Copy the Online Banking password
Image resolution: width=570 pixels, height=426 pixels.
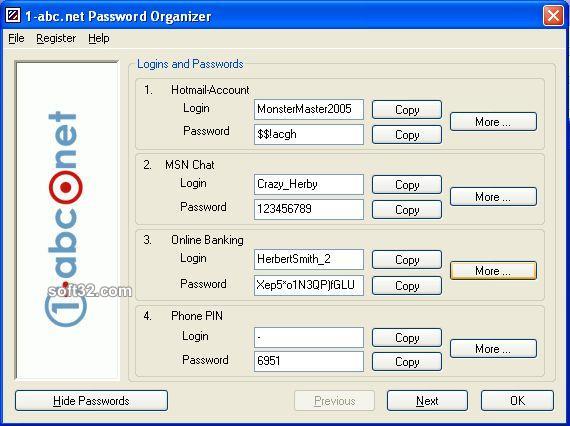click(407, 286)
